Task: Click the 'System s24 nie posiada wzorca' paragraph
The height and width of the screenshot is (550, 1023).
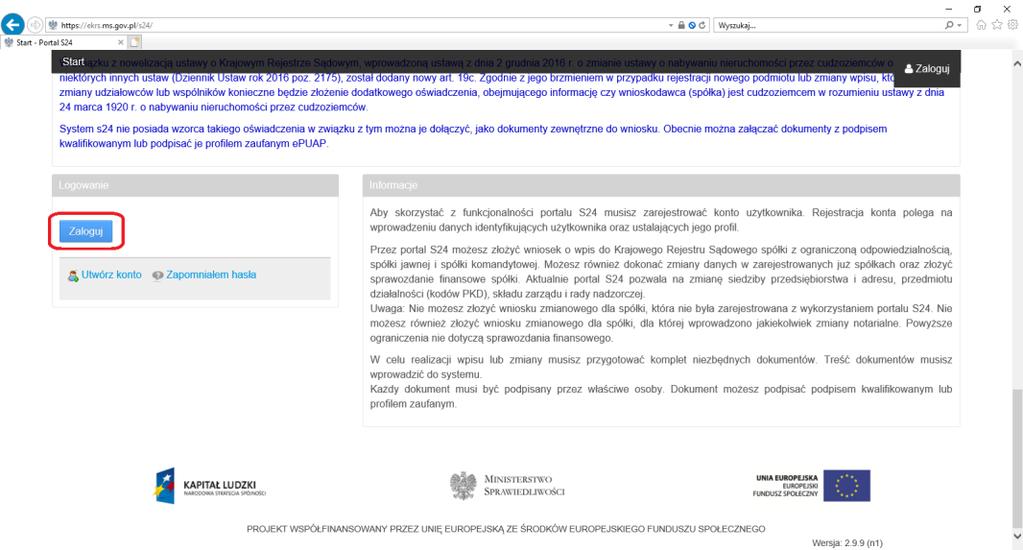Action: pyautogui.click(x=473, y=136)
